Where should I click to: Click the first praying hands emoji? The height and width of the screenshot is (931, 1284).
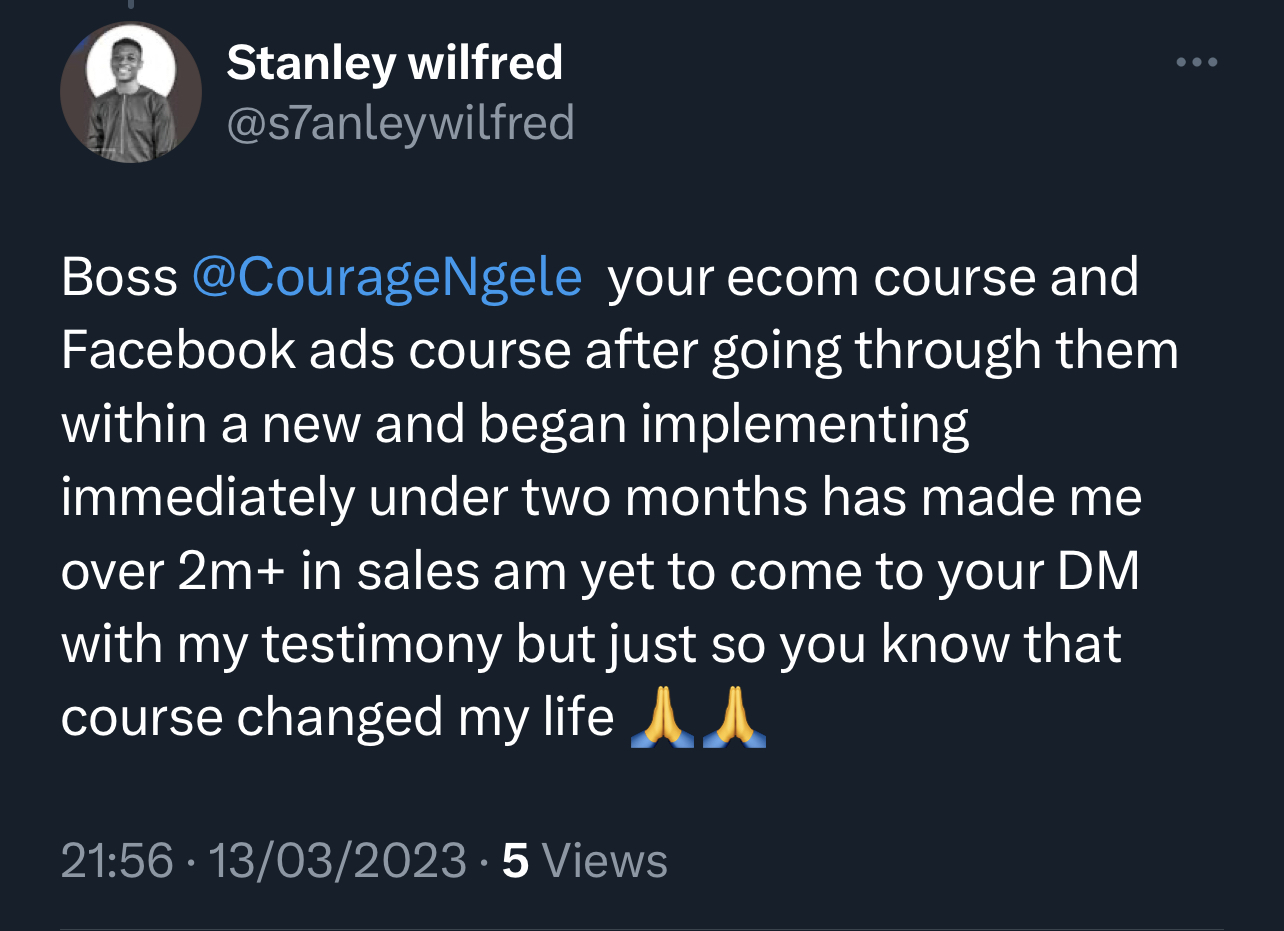664,718
